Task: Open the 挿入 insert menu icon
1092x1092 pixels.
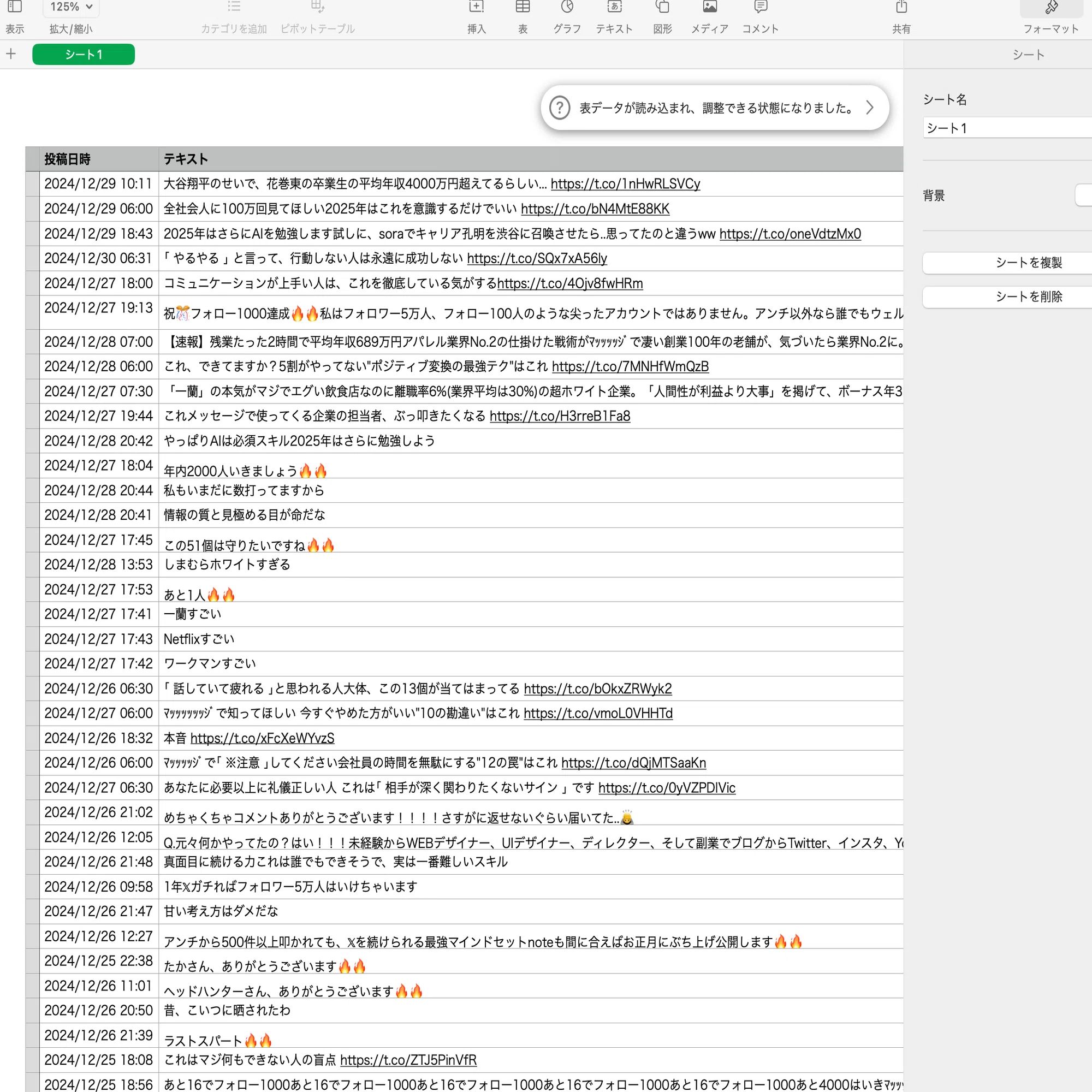Action: [477, 7]
